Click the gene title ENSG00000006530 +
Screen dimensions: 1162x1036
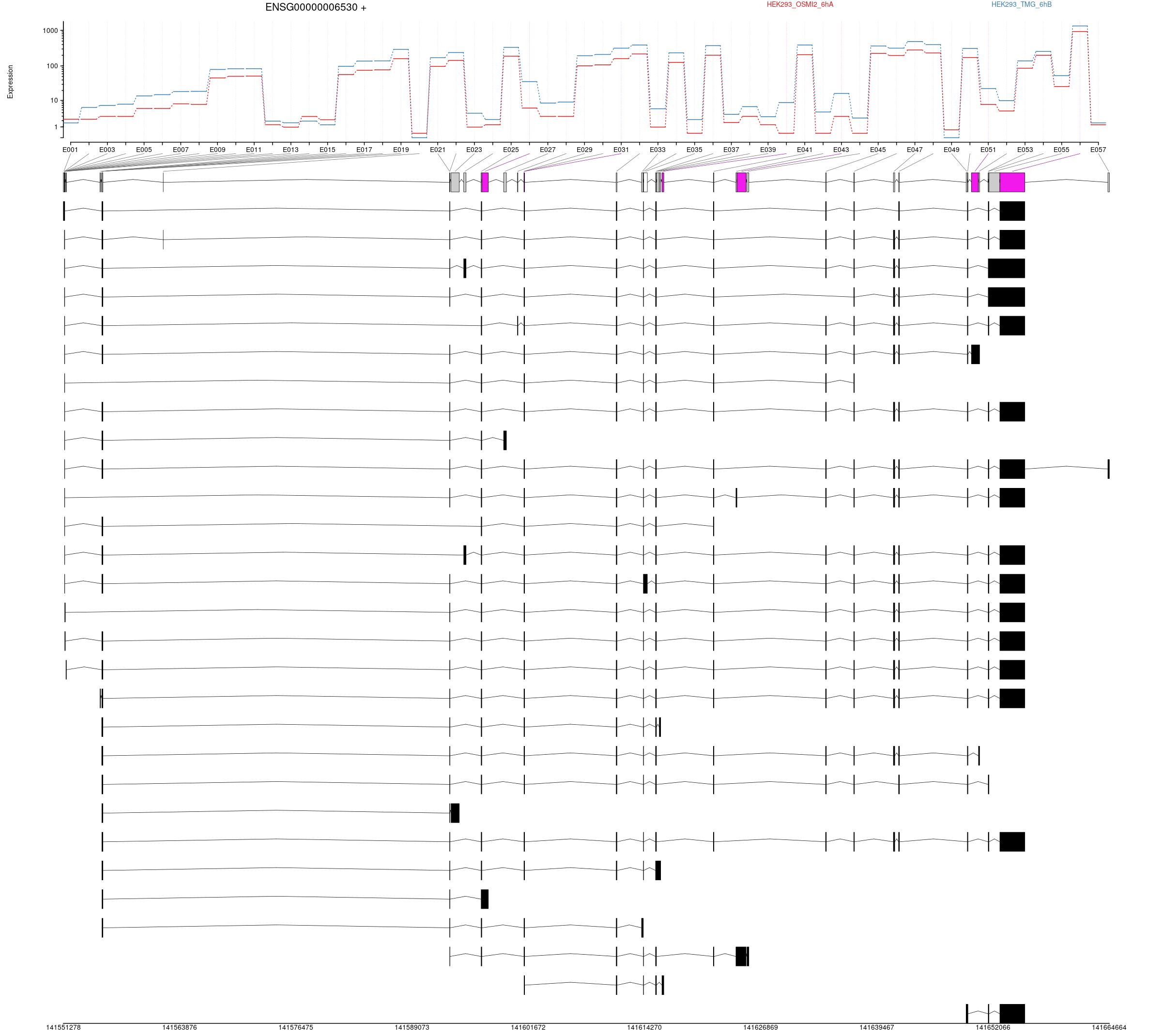[316, 7]
